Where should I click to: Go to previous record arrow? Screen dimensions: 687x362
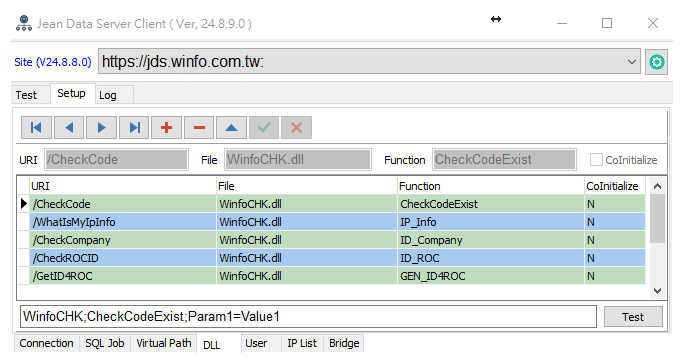(x=69, y=128)
